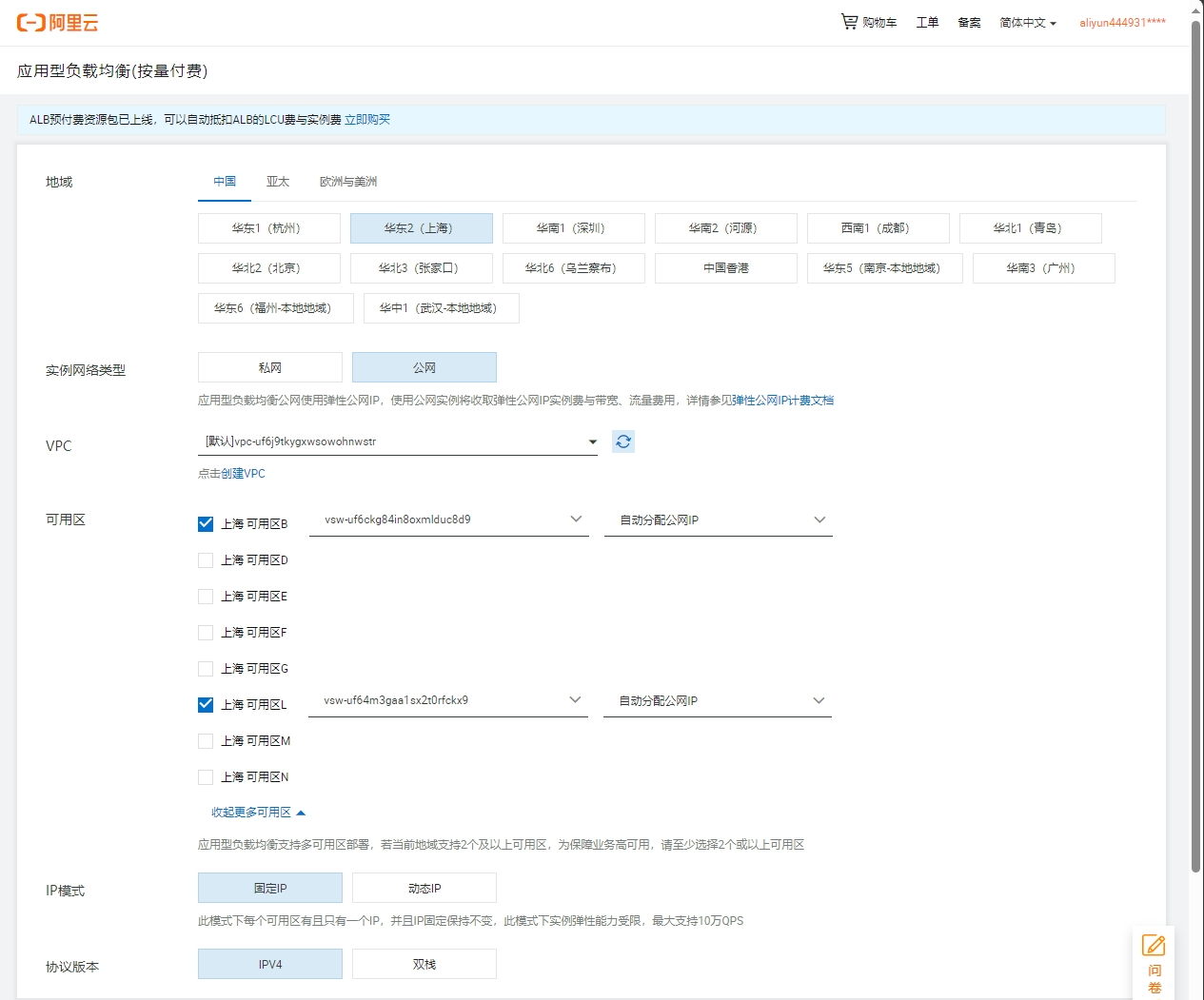Choose the 动态IP mode option
This screenshot has width=1204, height=1000.
424,889
